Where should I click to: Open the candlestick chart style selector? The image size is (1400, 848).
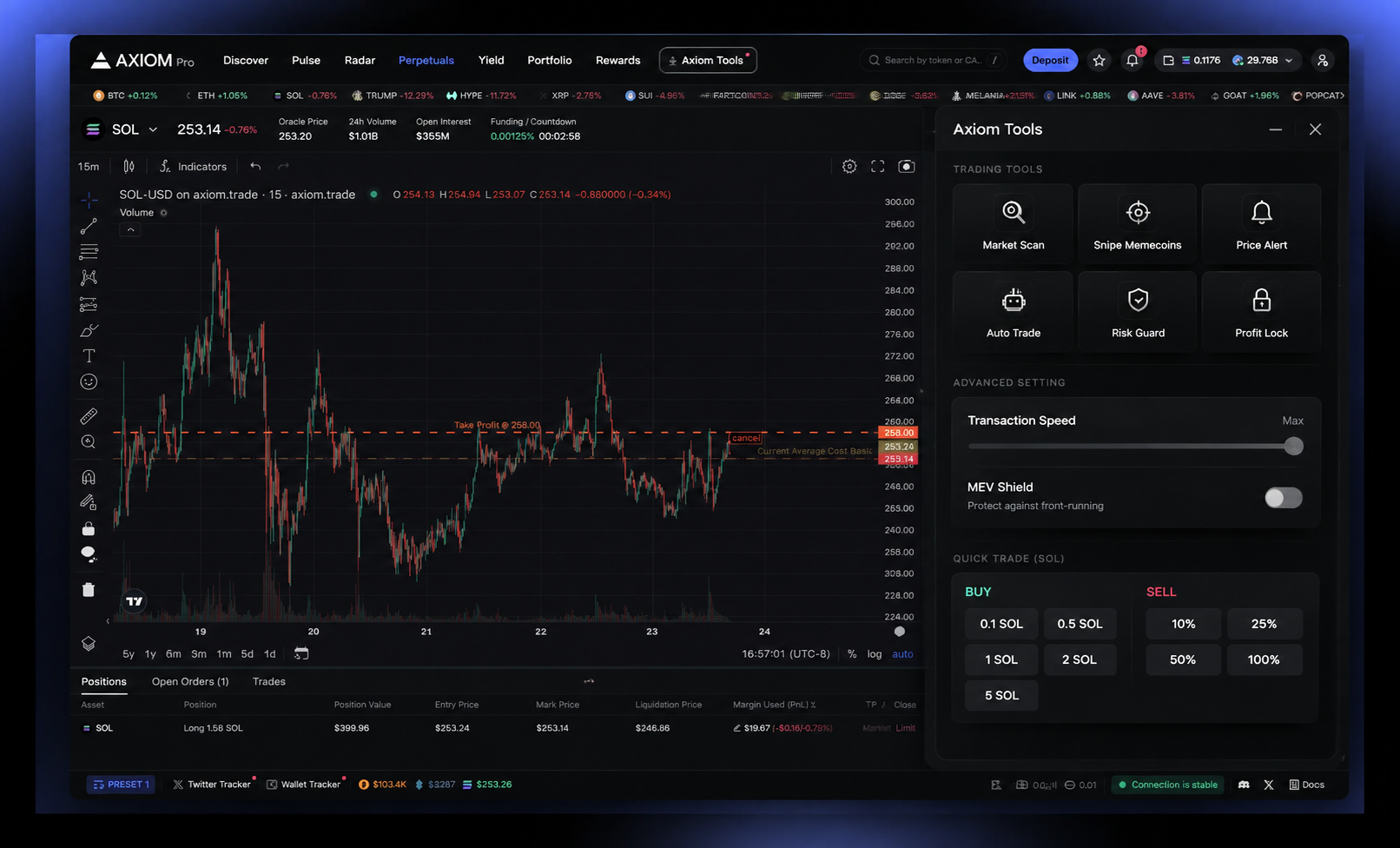pyautogui.click(x=129, y=166)
